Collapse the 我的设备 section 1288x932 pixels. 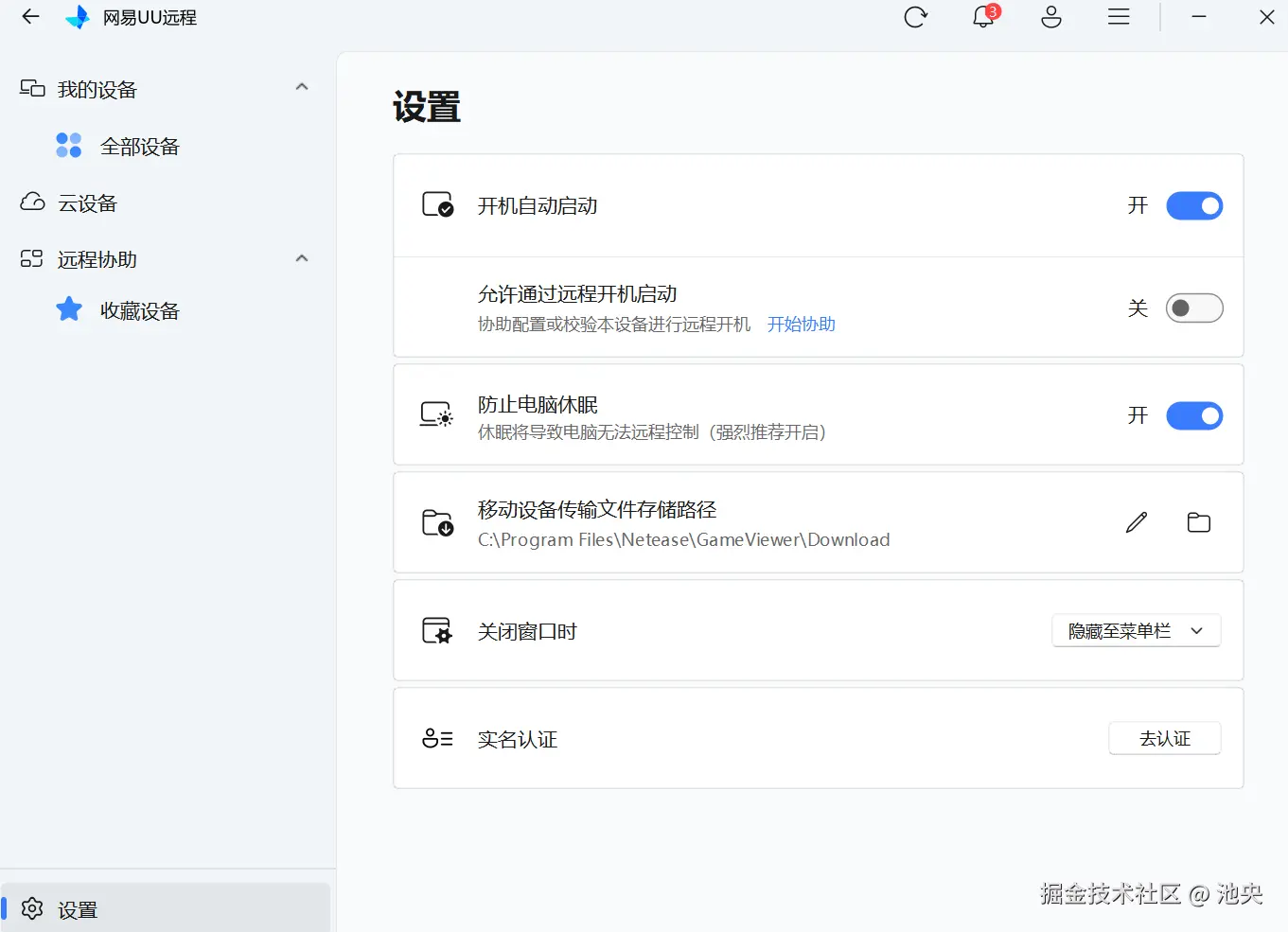click(x=301, y=86)
